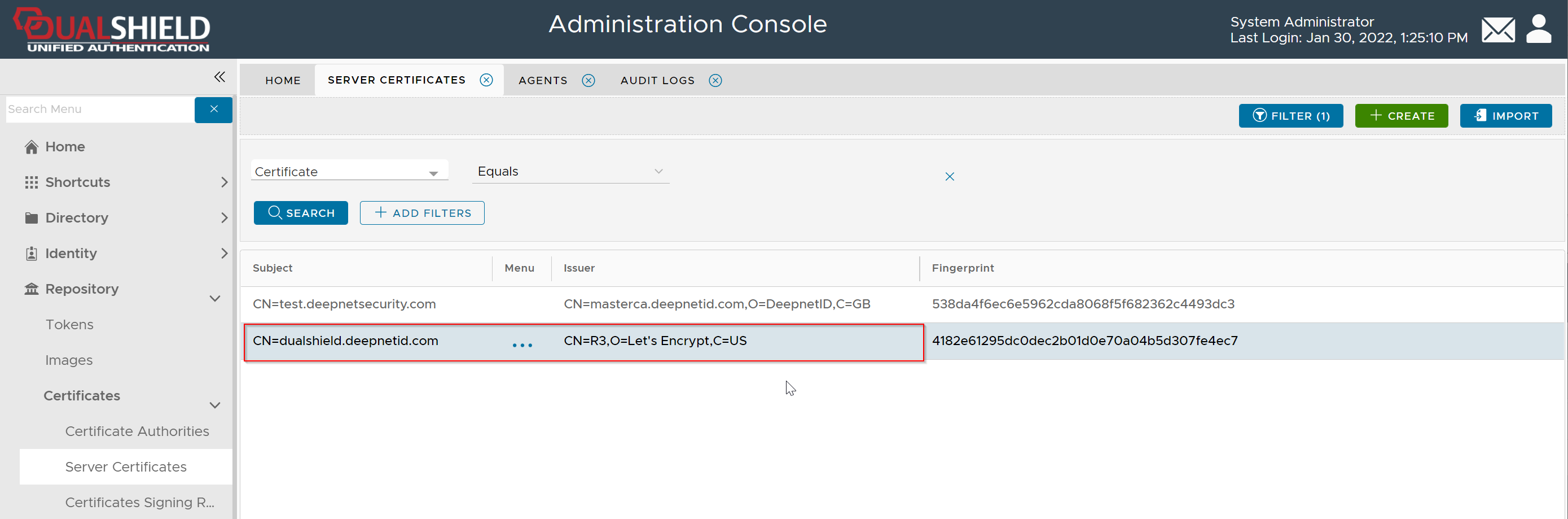The image size is (1568, 519).
Task: Switch to the Audit Logs tab
Action: [657, 80]
